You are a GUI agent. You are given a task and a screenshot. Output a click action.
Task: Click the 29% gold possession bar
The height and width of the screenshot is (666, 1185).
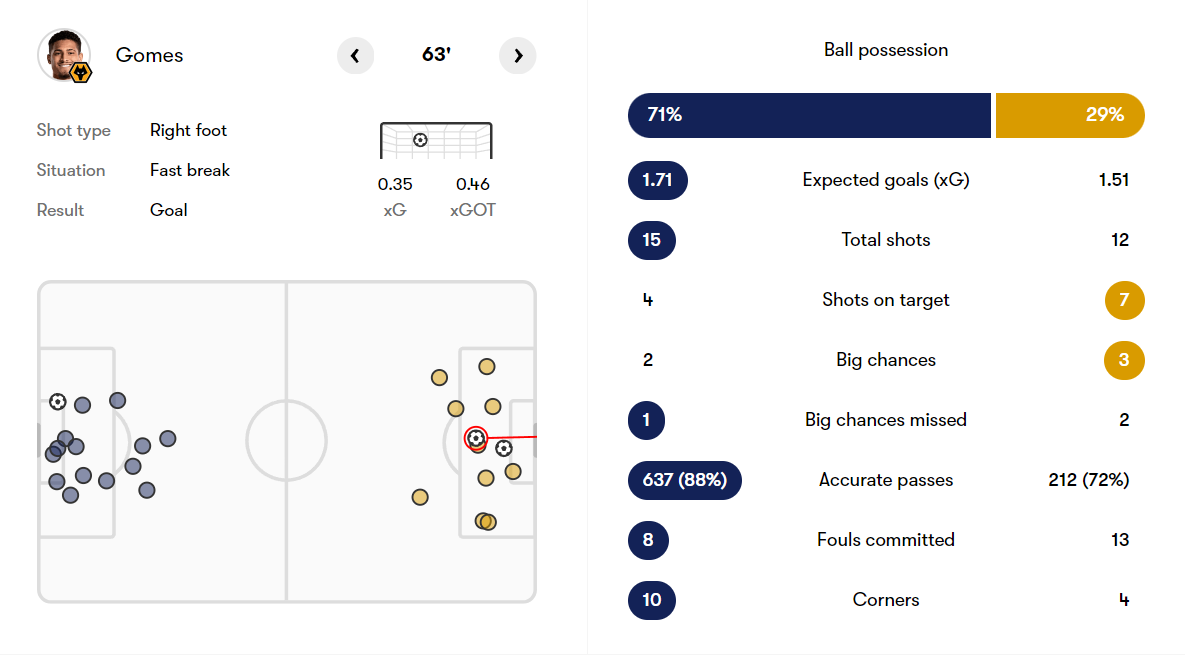1070,115
